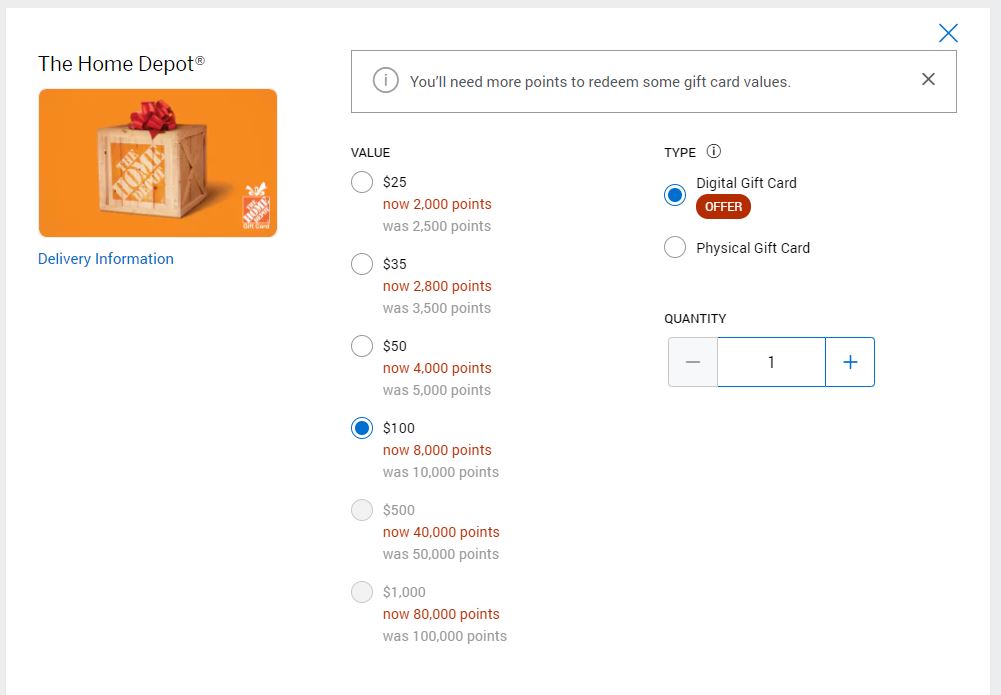This screenshot has height=695, width=1001.
Task: Click inside the quantity input field
Action: pos(770,362)
